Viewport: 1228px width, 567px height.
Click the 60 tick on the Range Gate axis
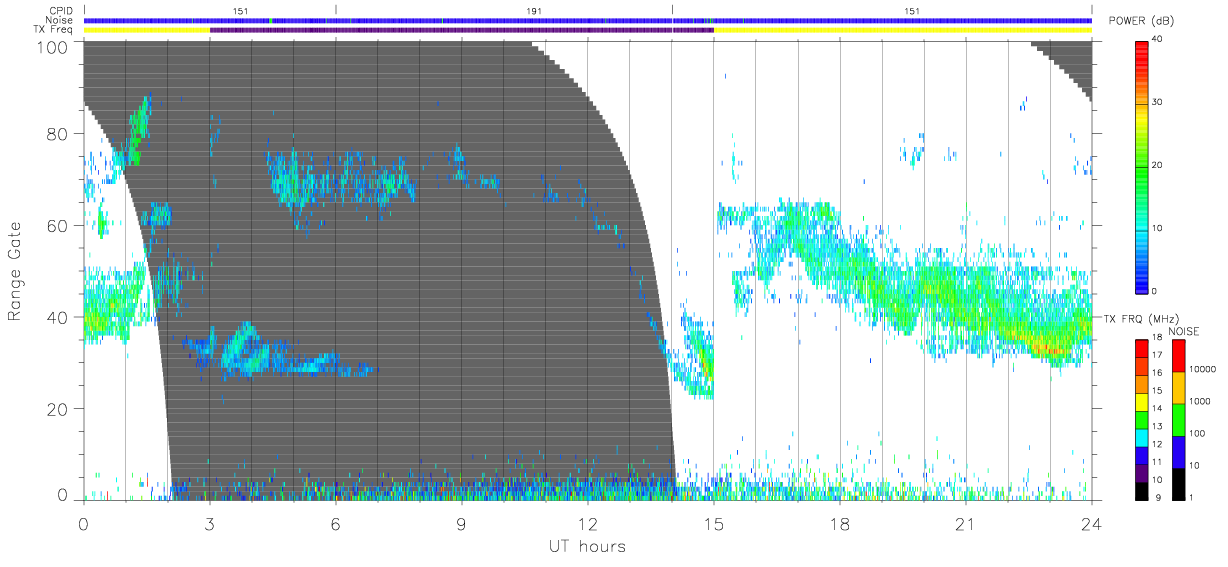point(59,226)
